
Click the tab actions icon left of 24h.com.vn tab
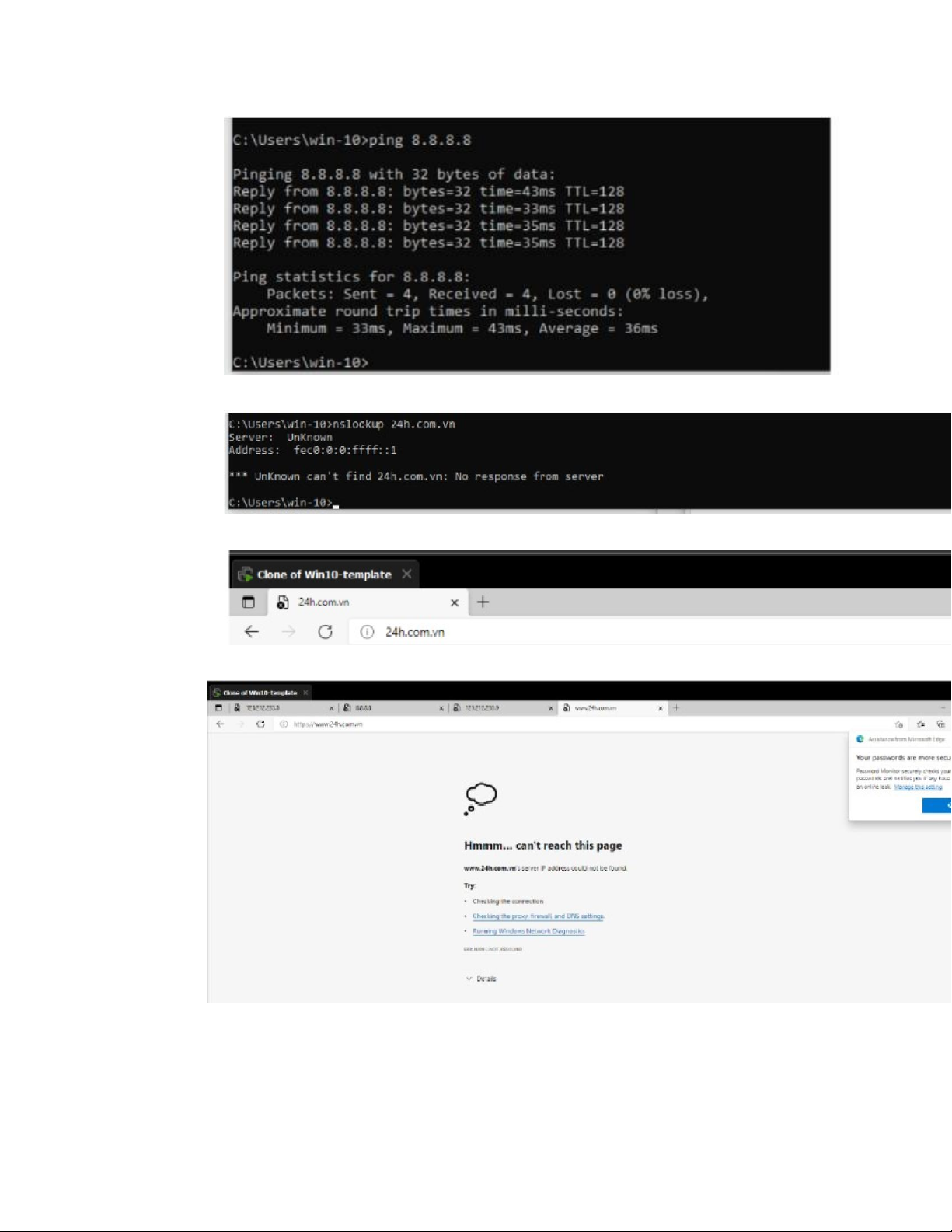(x=248, y=602)
